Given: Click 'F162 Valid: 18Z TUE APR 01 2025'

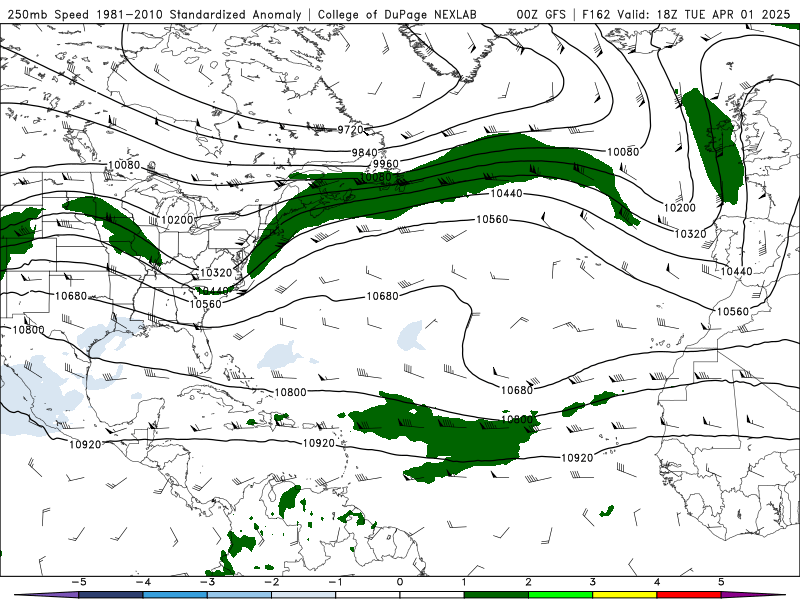Looking at the screenshot, I should point(686,14).
